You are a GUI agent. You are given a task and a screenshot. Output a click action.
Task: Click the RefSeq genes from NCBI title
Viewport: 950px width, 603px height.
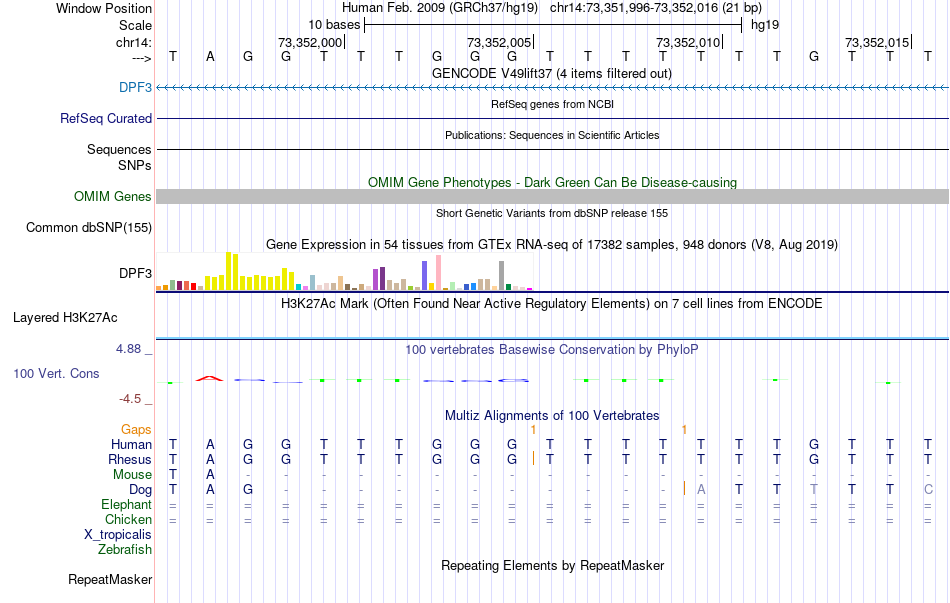552,104
